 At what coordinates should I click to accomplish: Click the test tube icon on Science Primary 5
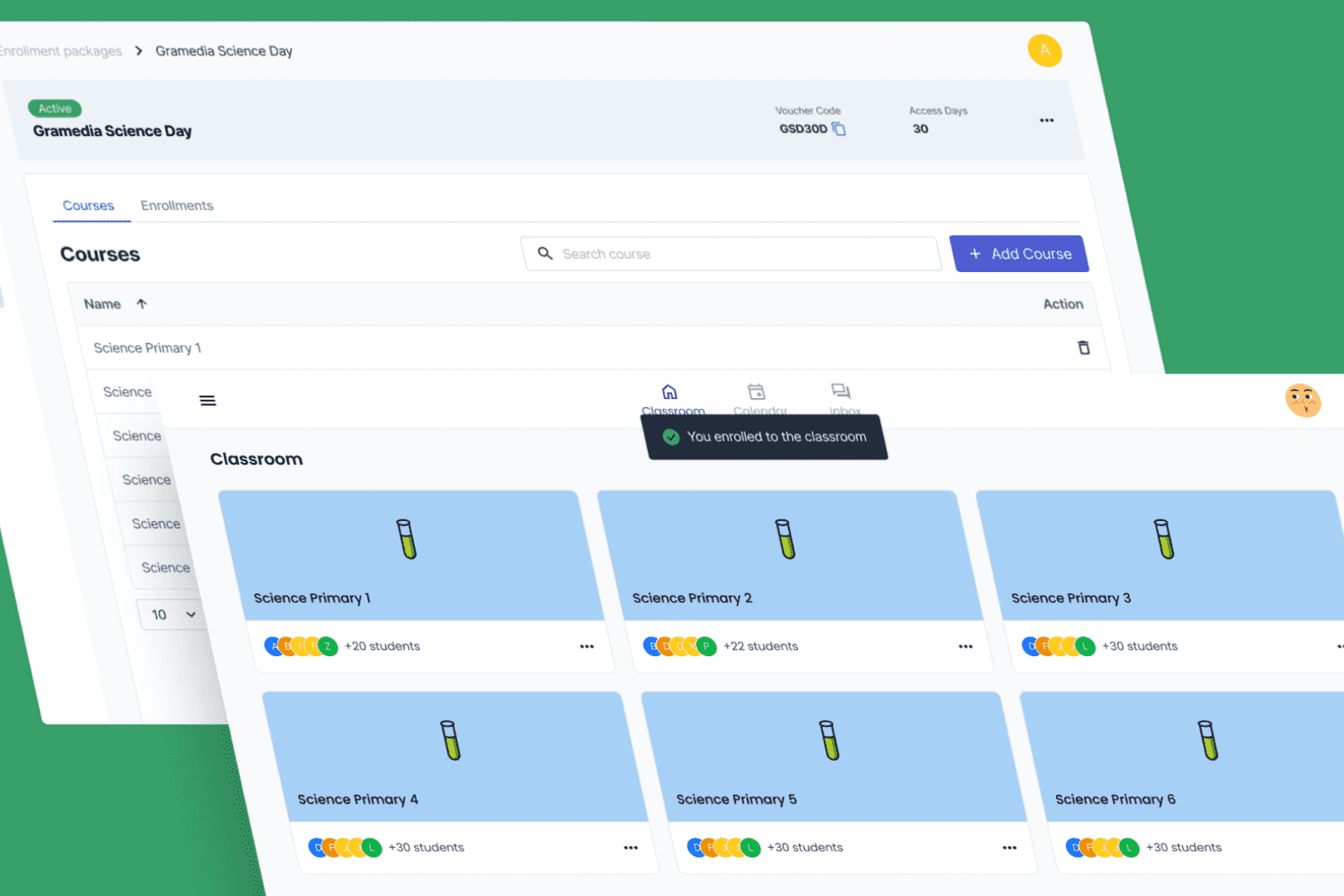pyautogui.click(x=830, y=740)
